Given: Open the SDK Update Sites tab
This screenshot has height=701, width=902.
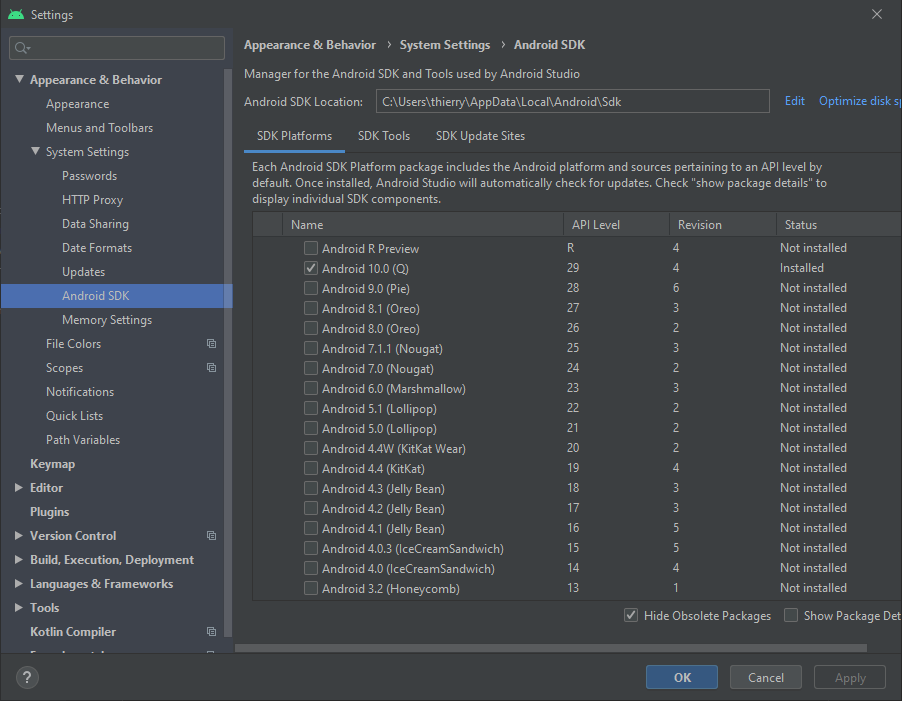Looking at the screenshot, I should [480, 136].
